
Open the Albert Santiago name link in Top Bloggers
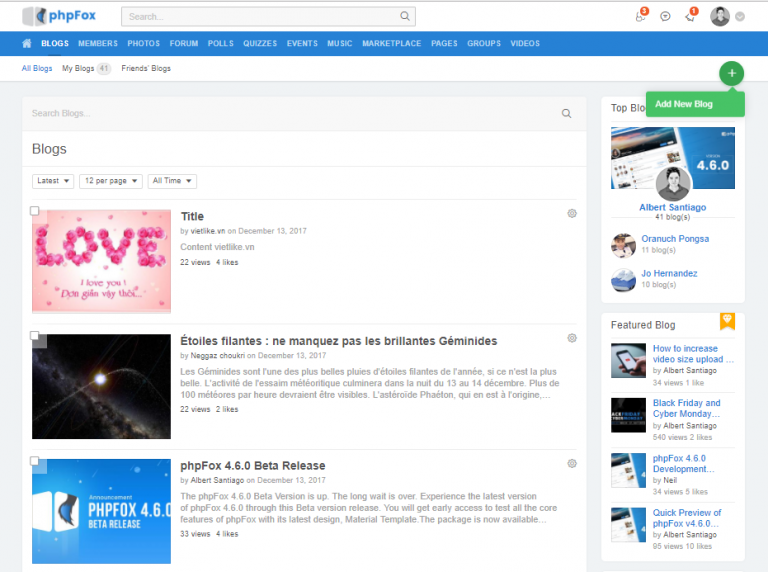click(672, 208)
